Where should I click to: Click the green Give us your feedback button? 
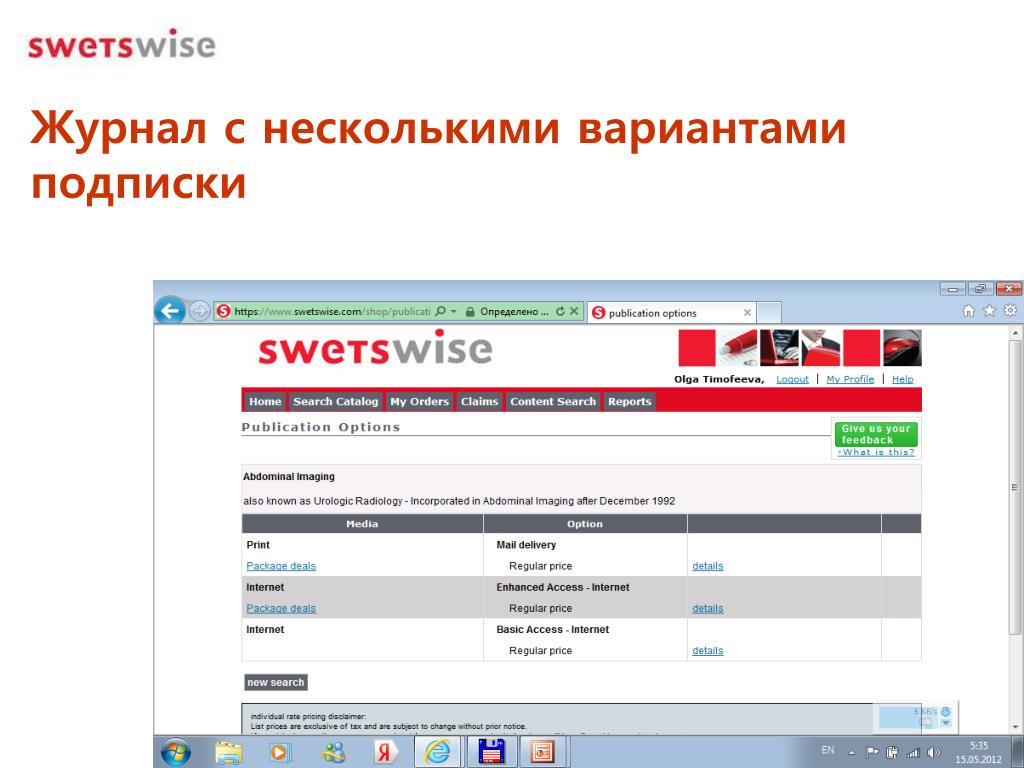point(876,434)
